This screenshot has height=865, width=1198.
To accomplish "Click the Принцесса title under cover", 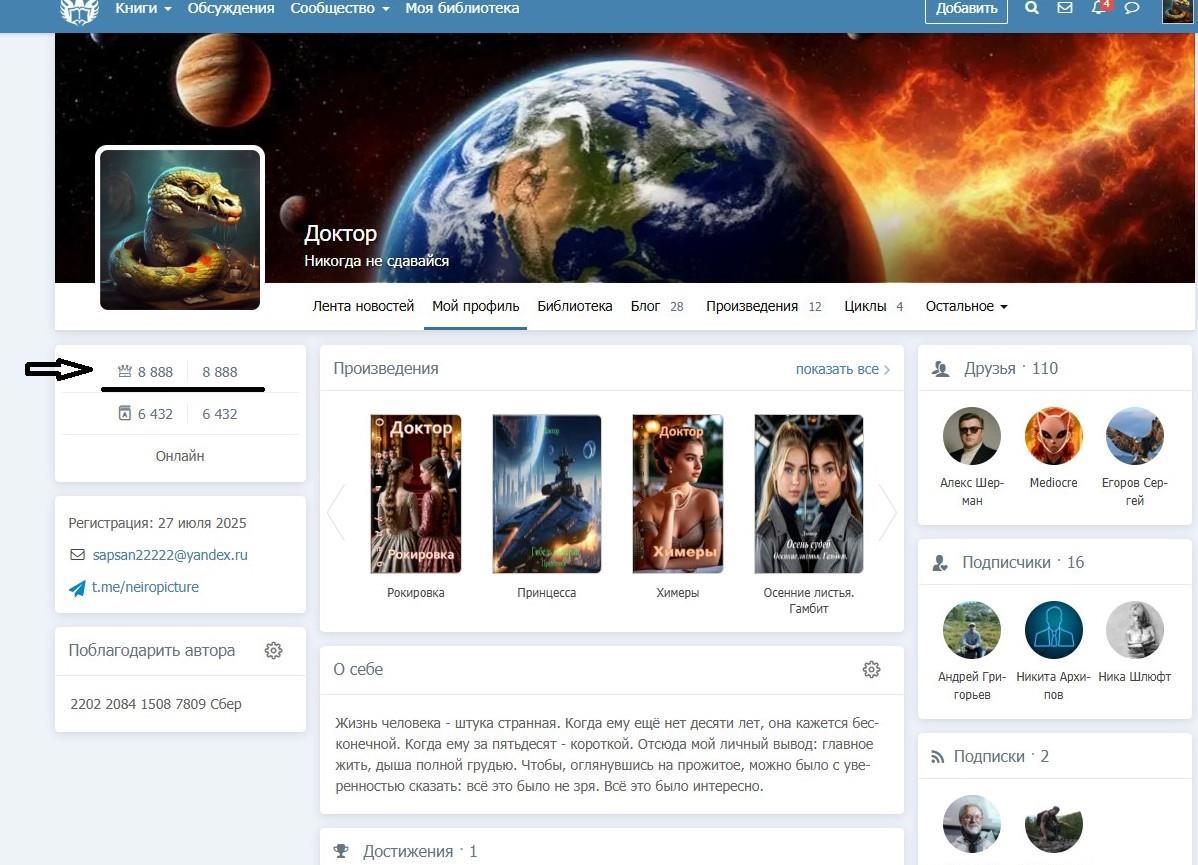I will point(546,593).
